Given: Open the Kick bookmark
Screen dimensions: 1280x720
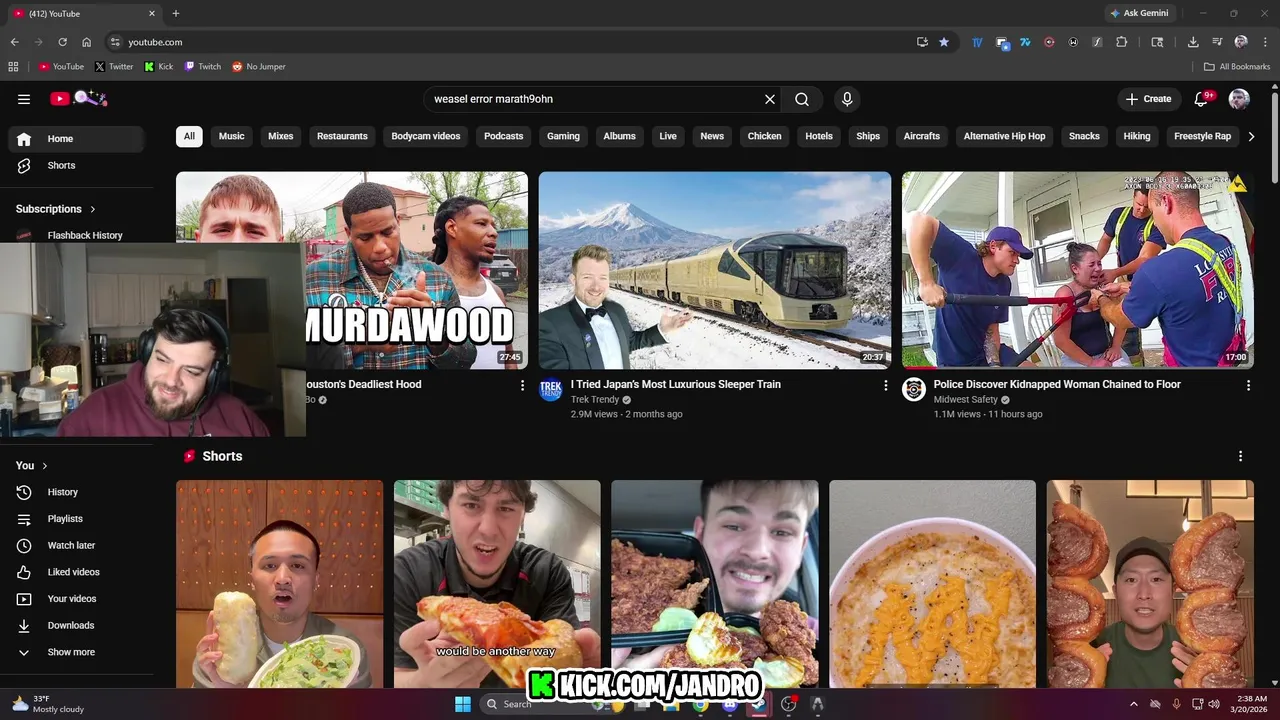Looking at the screenshot, I should click(x=159, y=67).
